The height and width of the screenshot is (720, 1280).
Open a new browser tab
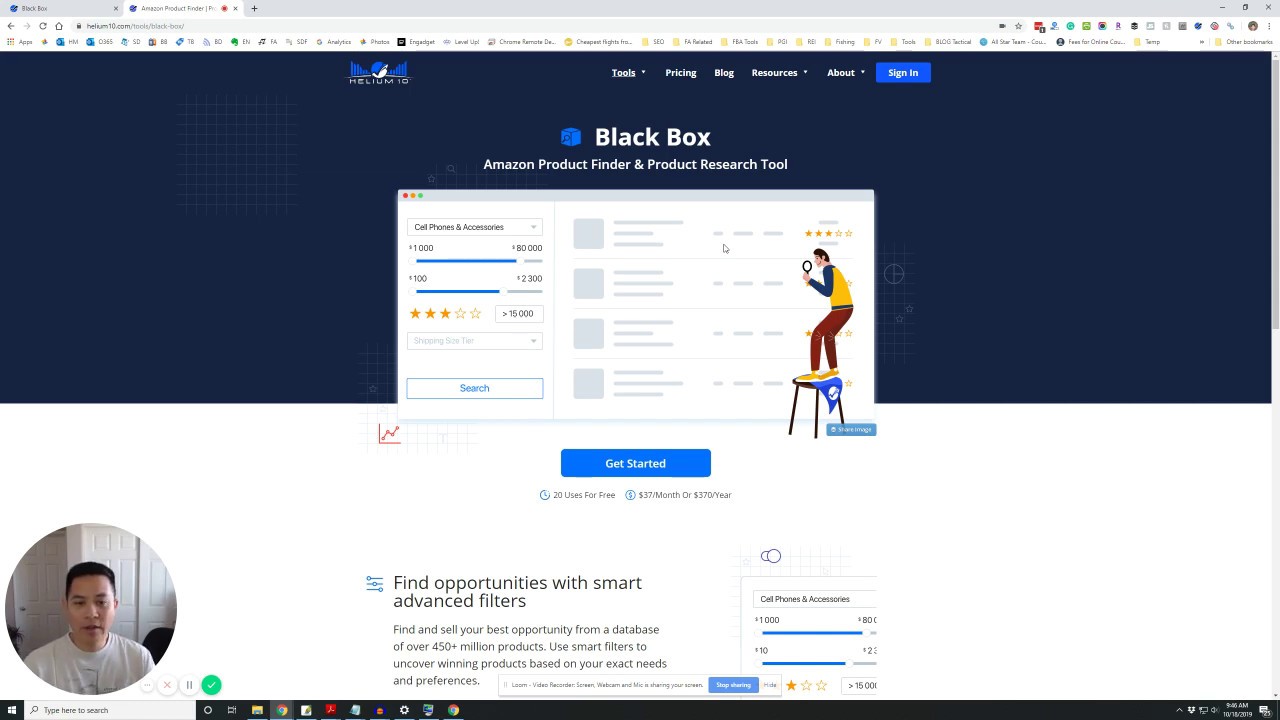pos(254,8)
